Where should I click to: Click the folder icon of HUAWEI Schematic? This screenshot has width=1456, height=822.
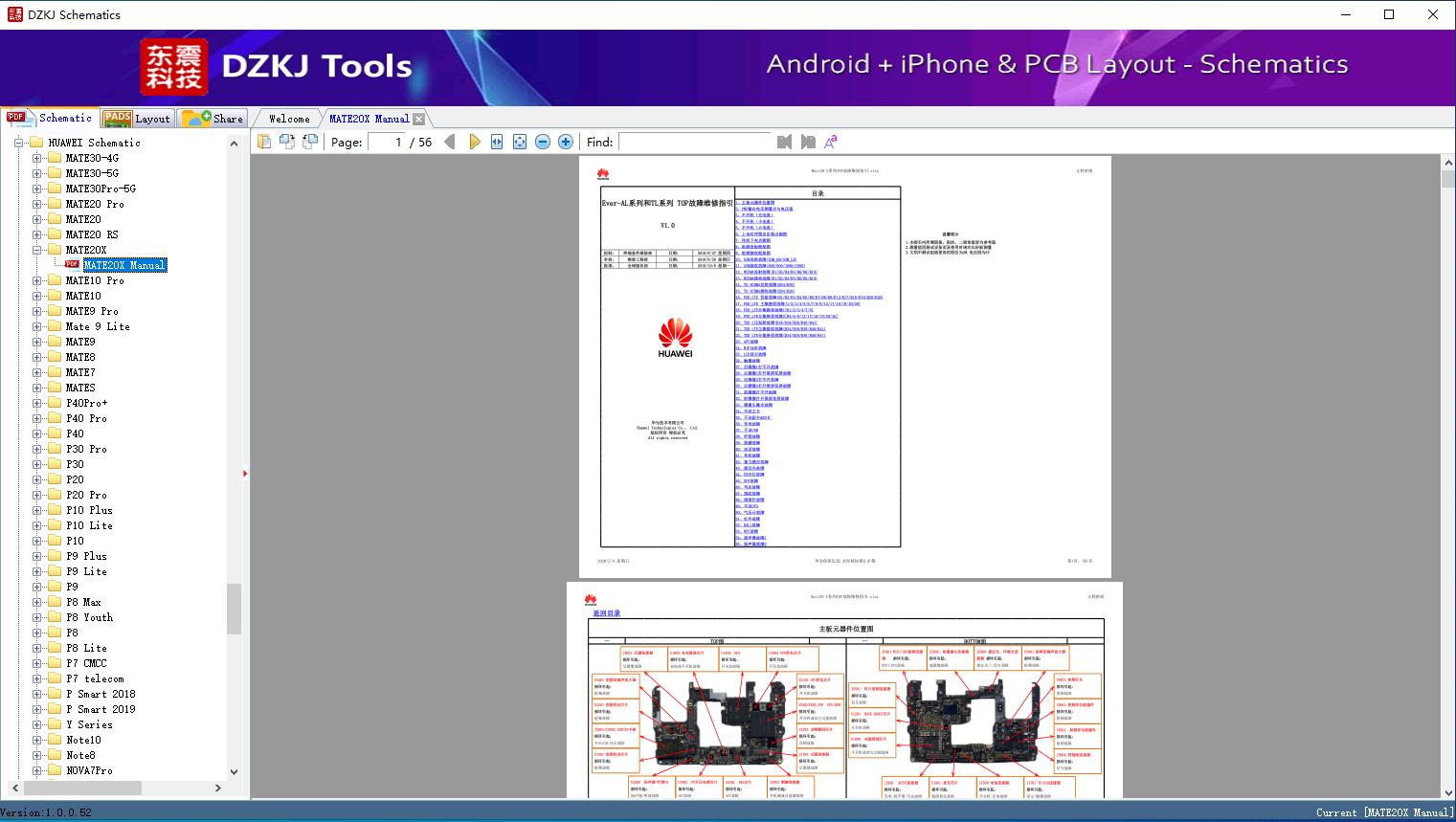click(37, 143)
